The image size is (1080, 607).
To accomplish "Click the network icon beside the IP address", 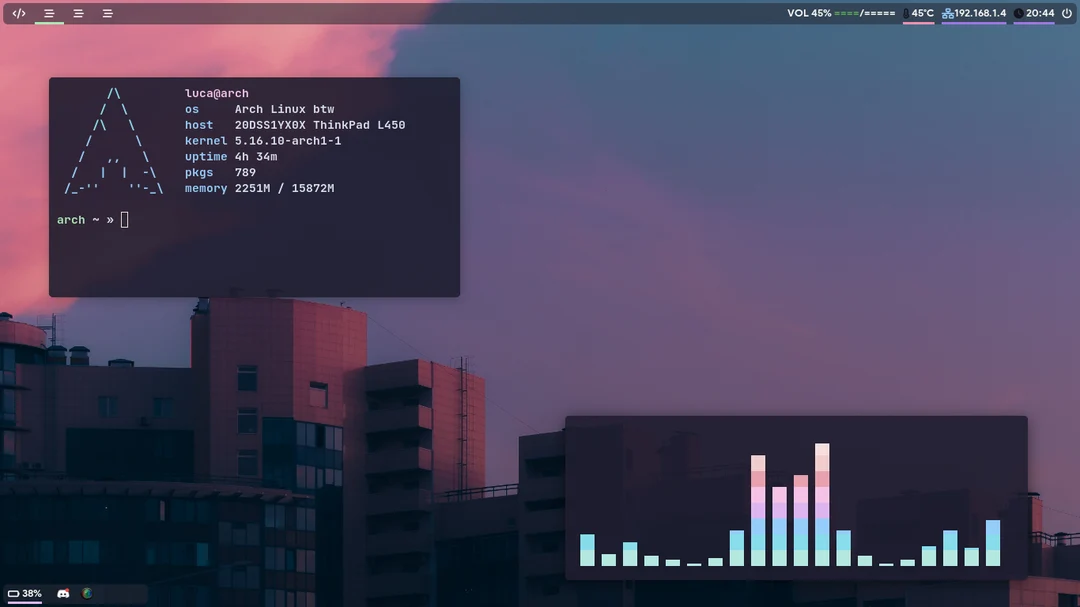I will [947, 13].
